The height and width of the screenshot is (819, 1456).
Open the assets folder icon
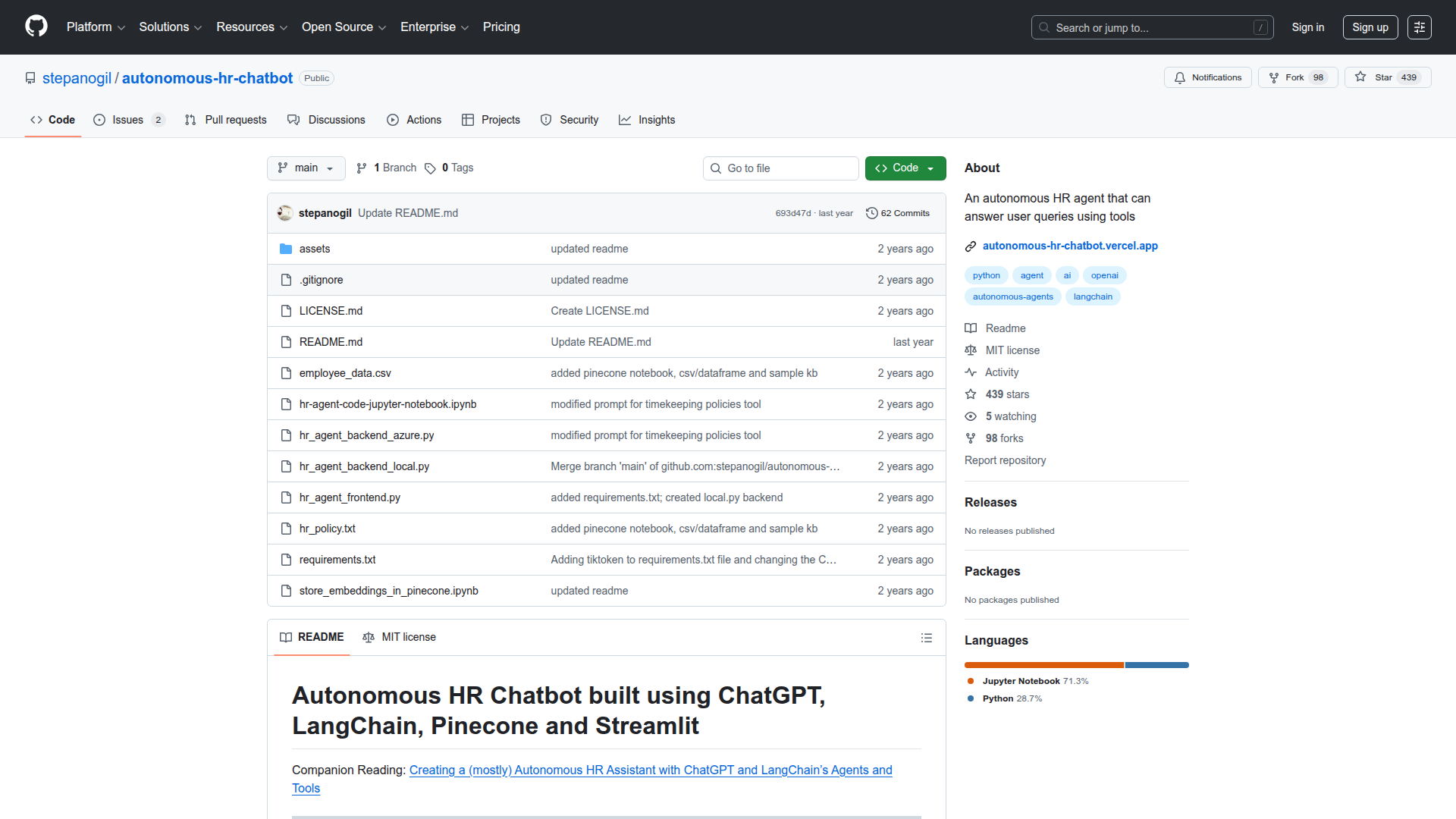pyautogui.click(x=286, y=248)
